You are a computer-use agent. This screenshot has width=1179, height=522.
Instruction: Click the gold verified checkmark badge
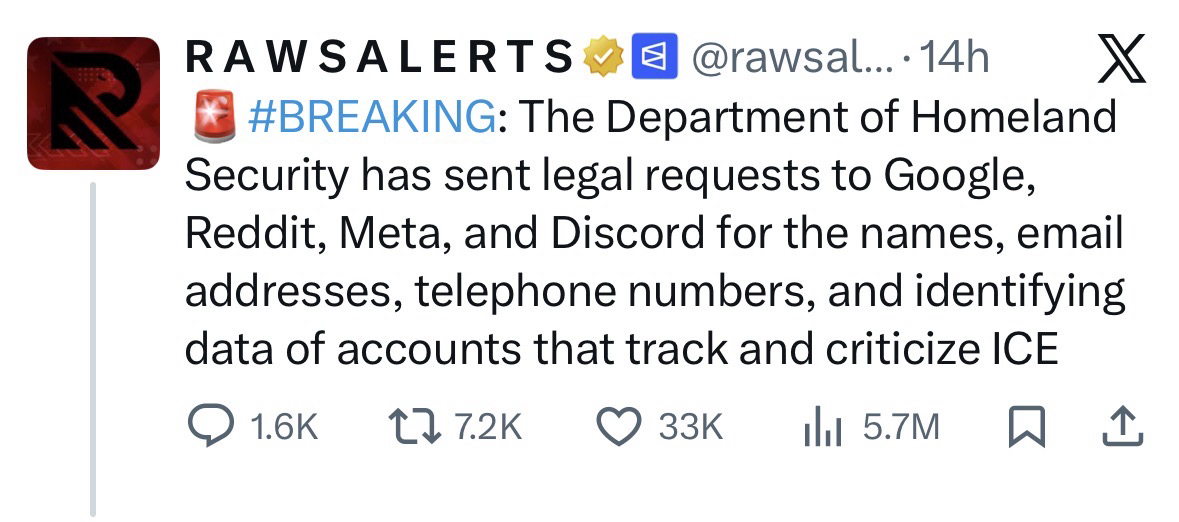(600, 59)
